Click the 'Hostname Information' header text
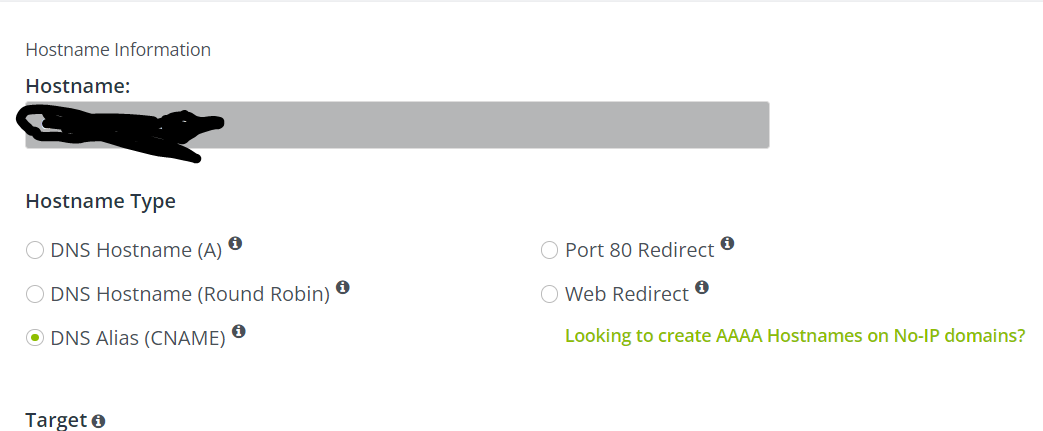 (x=118, y=50)
